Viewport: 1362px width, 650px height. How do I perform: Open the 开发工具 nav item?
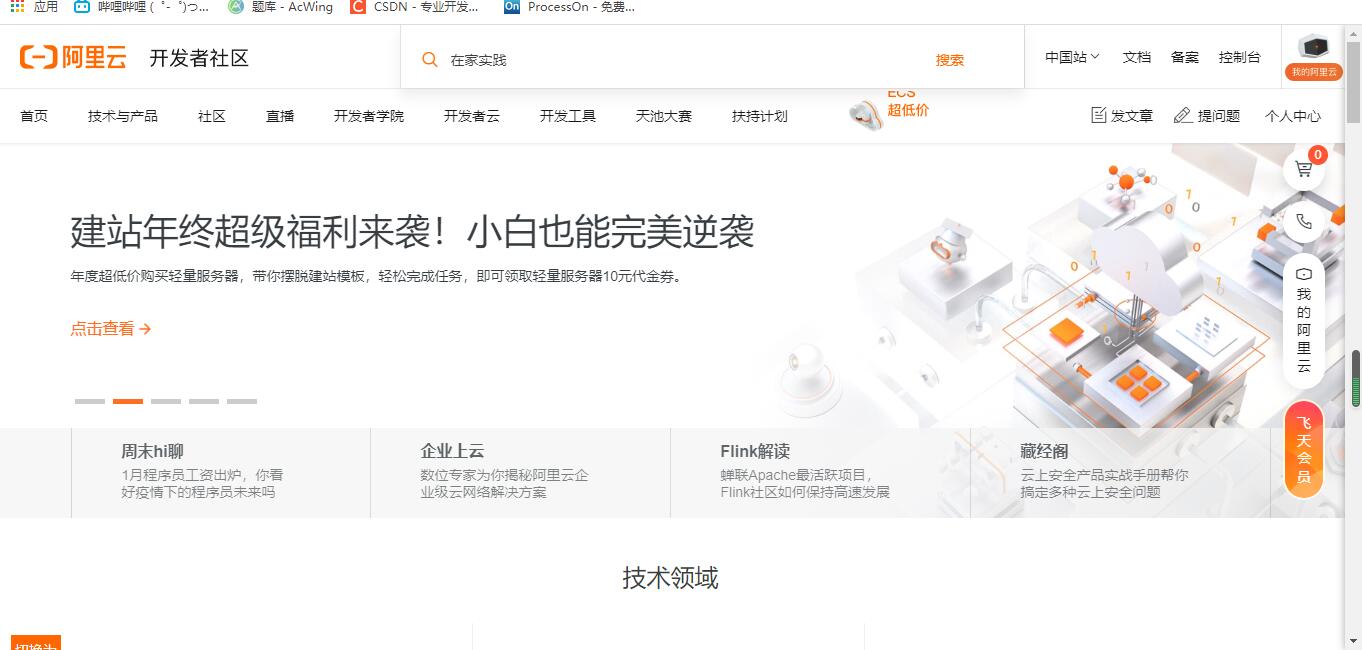[568, 116]
